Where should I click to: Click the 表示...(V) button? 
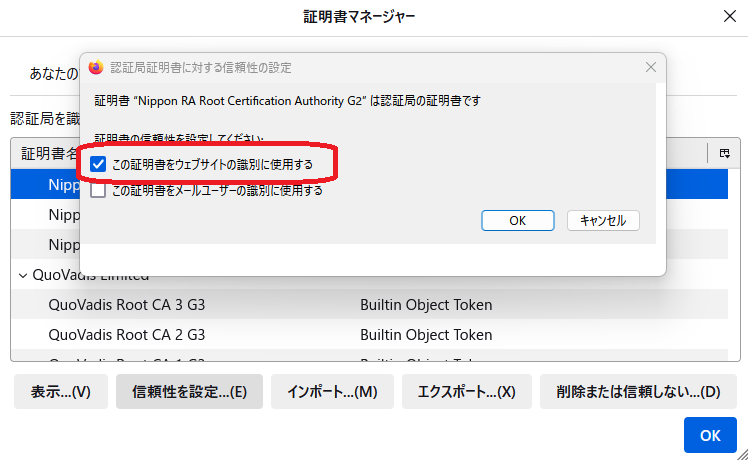coord(60,392)
